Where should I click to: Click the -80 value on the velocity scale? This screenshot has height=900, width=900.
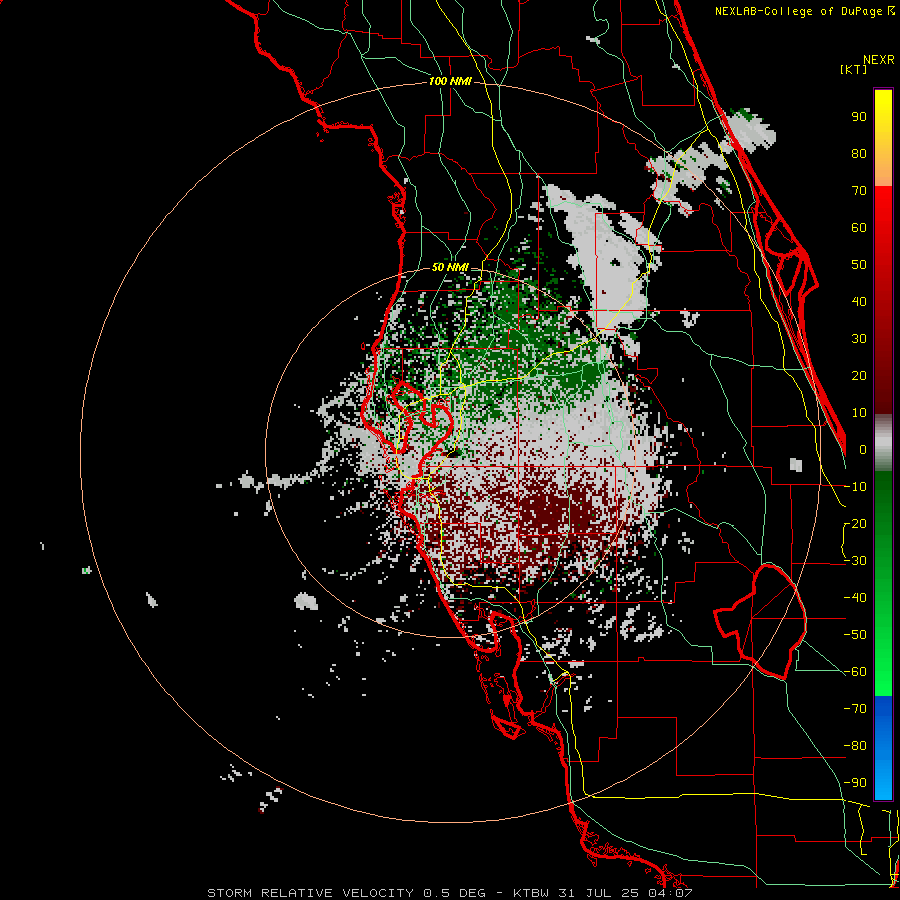tap(855, 746)
